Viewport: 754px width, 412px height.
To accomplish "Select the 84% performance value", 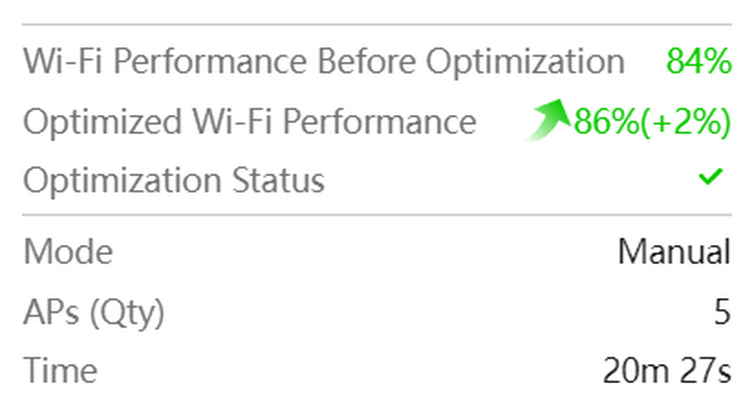I will pos(699,61).
